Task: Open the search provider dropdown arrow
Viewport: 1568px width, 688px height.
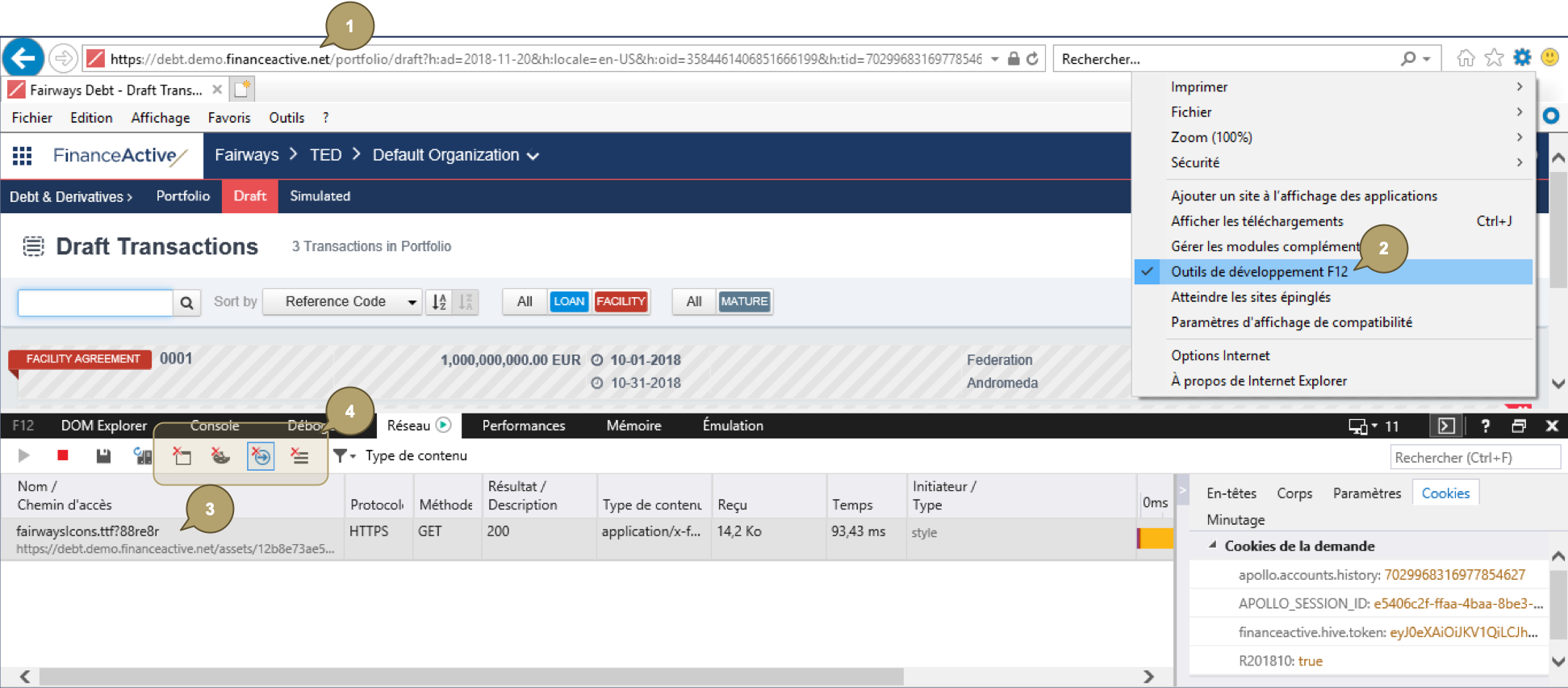Action: pyautogui.click(x=1427, y=58)
